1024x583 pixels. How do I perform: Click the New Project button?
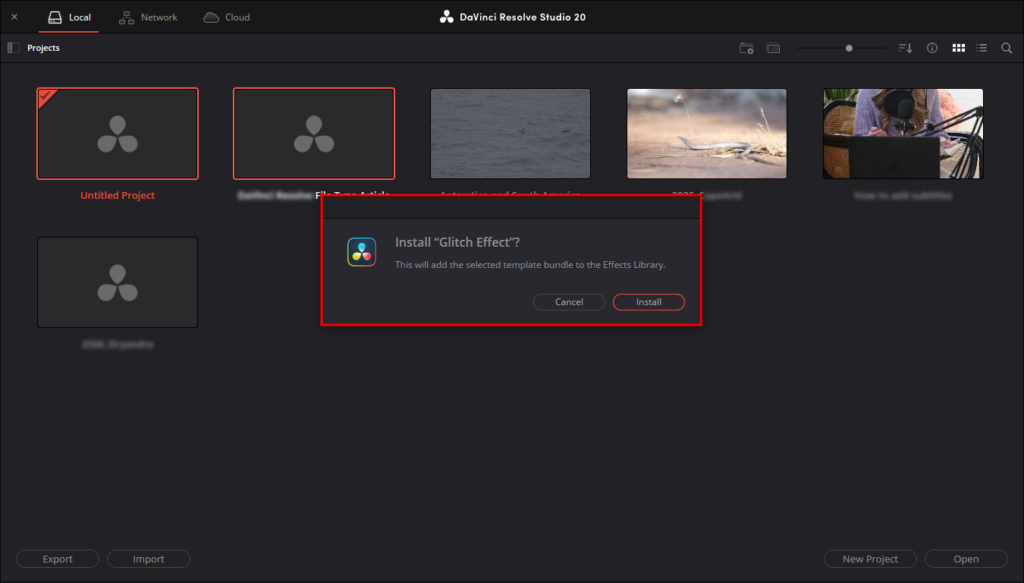[870, 559]
